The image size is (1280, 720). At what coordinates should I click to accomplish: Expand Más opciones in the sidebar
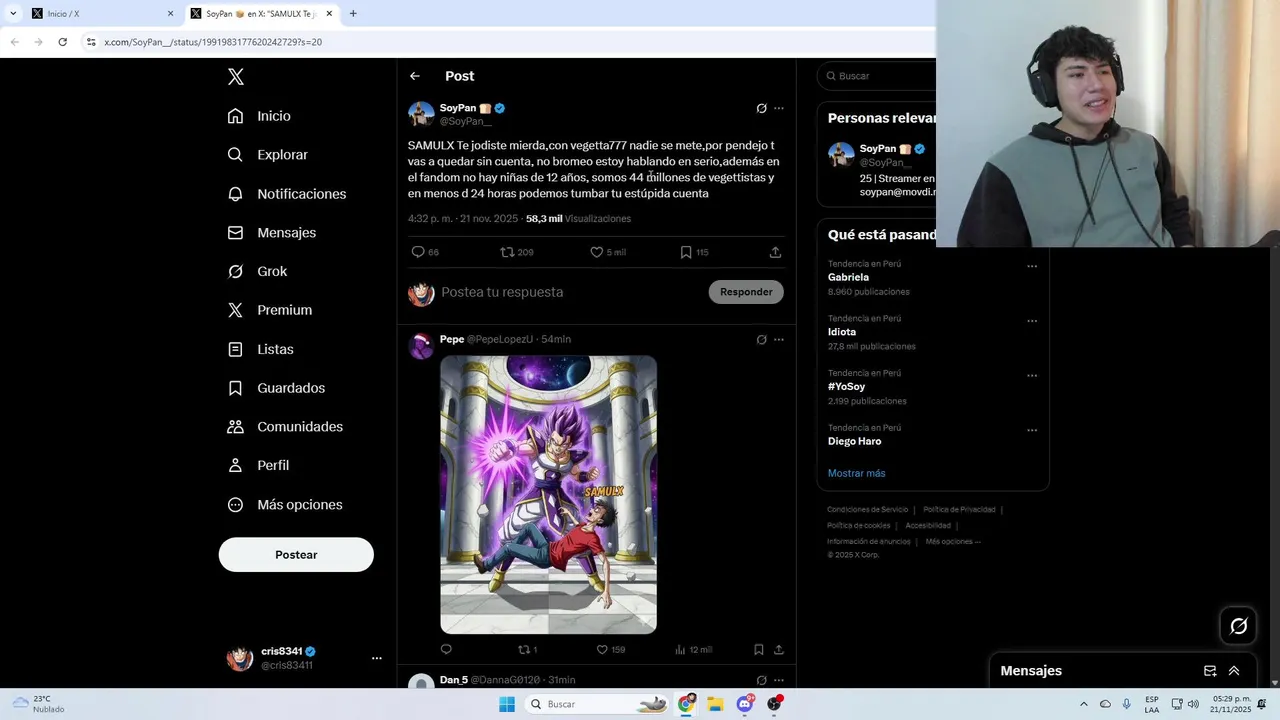[285, 505]
